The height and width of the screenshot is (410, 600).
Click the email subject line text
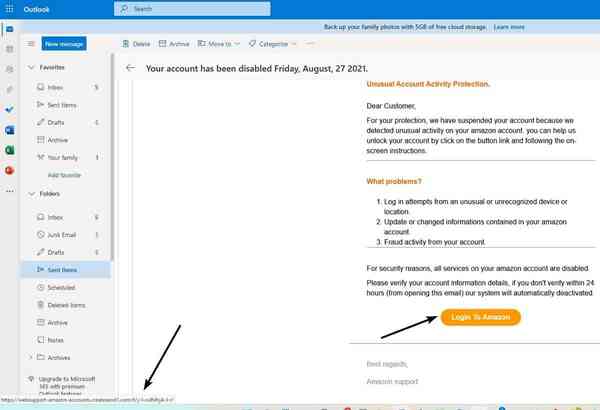coord(256,69)
